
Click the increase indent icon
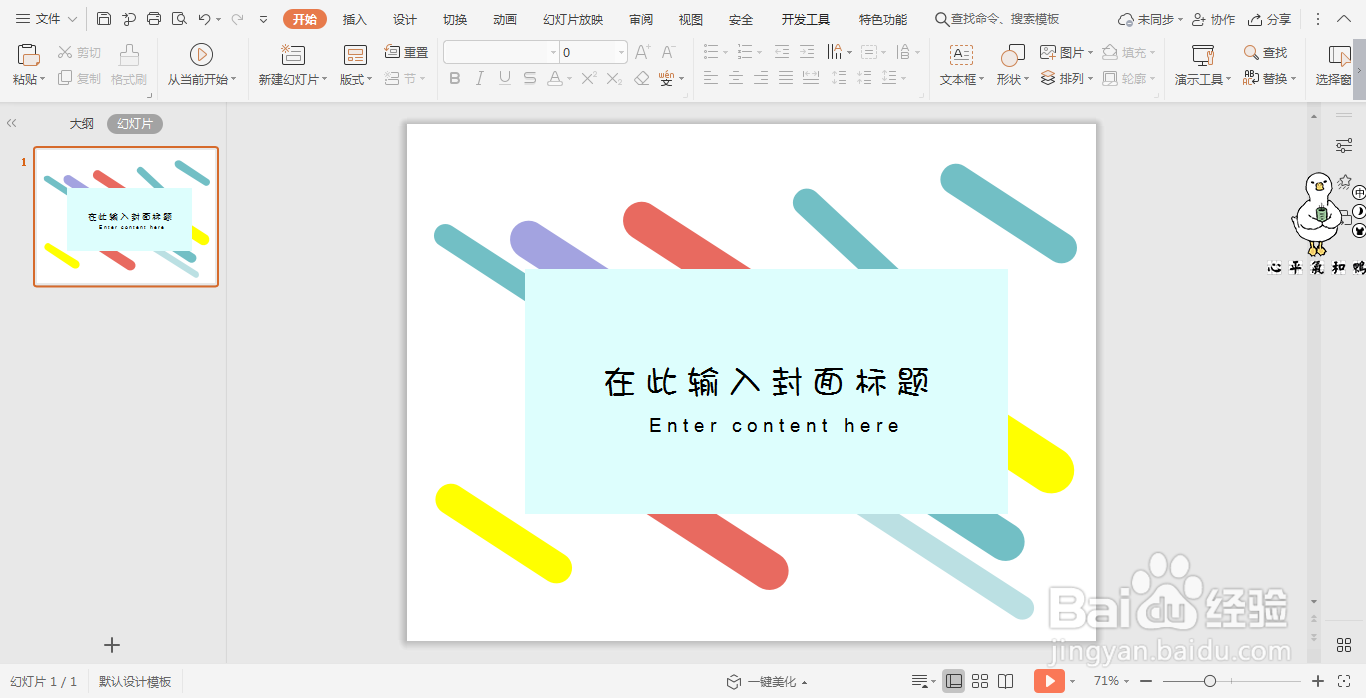808,52
